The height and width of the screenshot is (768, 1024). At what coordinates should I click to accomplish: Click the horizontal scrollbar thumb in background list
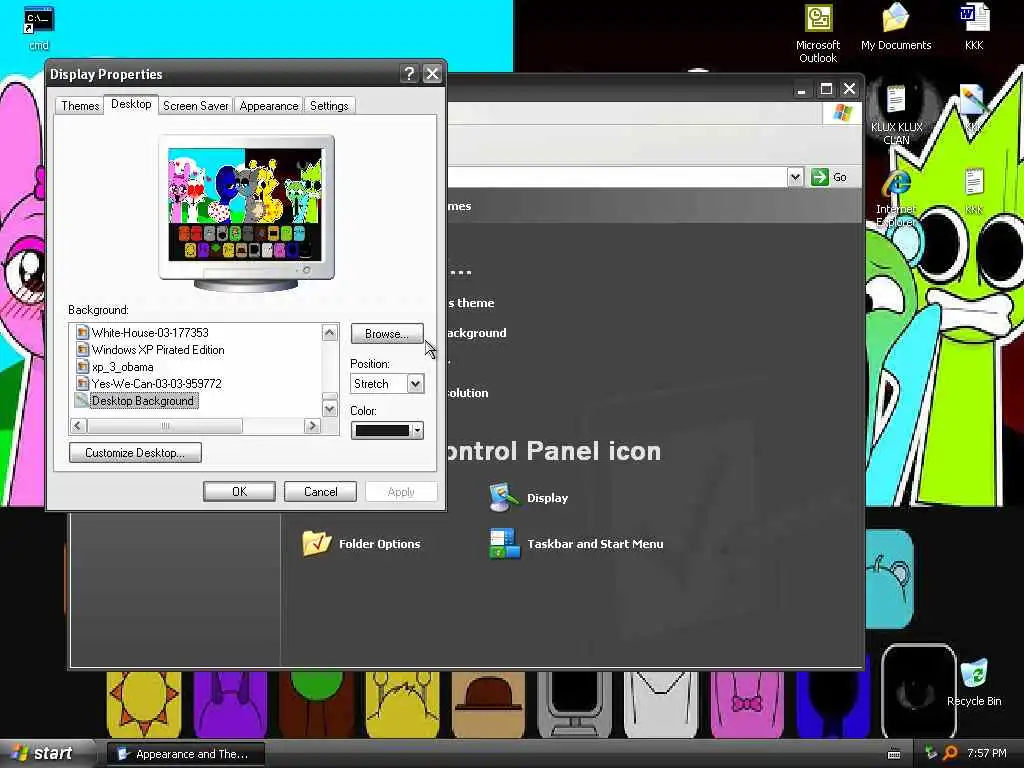165,426
